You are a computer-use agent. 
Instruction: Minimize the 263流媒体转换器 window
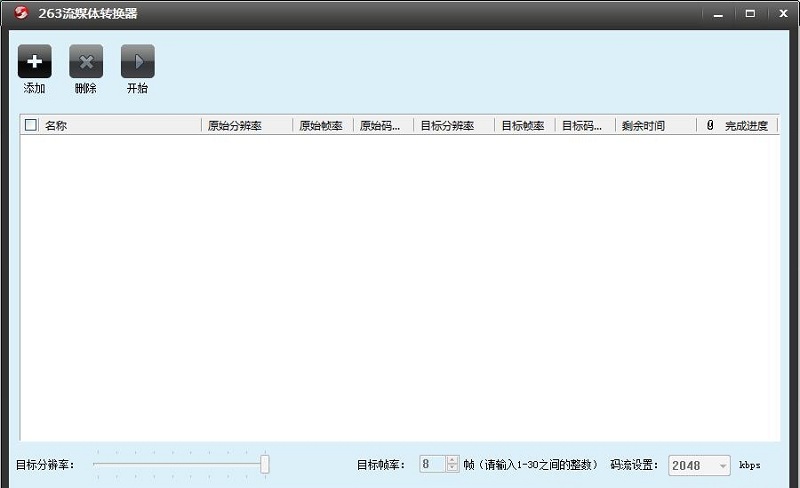[718, 14]
